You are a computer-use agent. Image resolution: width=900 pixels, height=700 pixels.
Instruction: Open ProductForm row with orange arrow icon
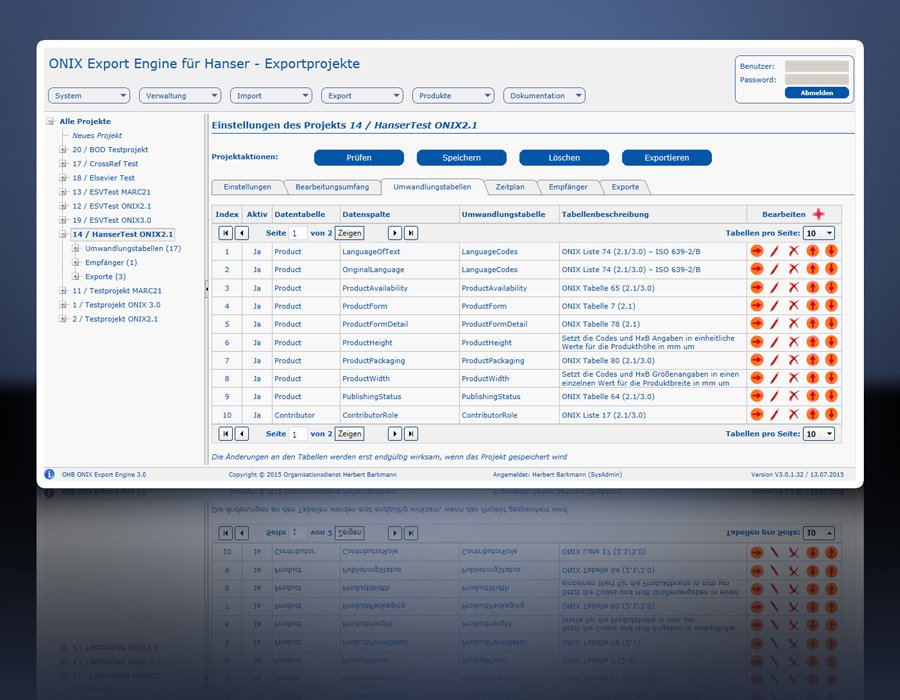(x=757, y=305)
